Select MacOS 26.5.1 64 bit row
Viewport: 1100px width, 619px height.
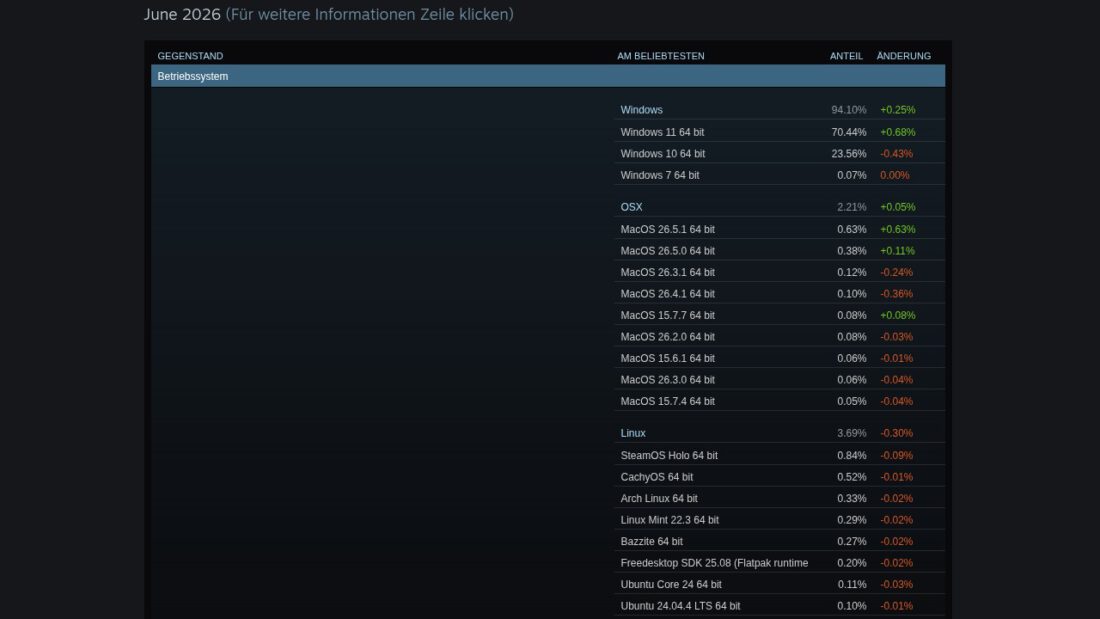(779, 229)
